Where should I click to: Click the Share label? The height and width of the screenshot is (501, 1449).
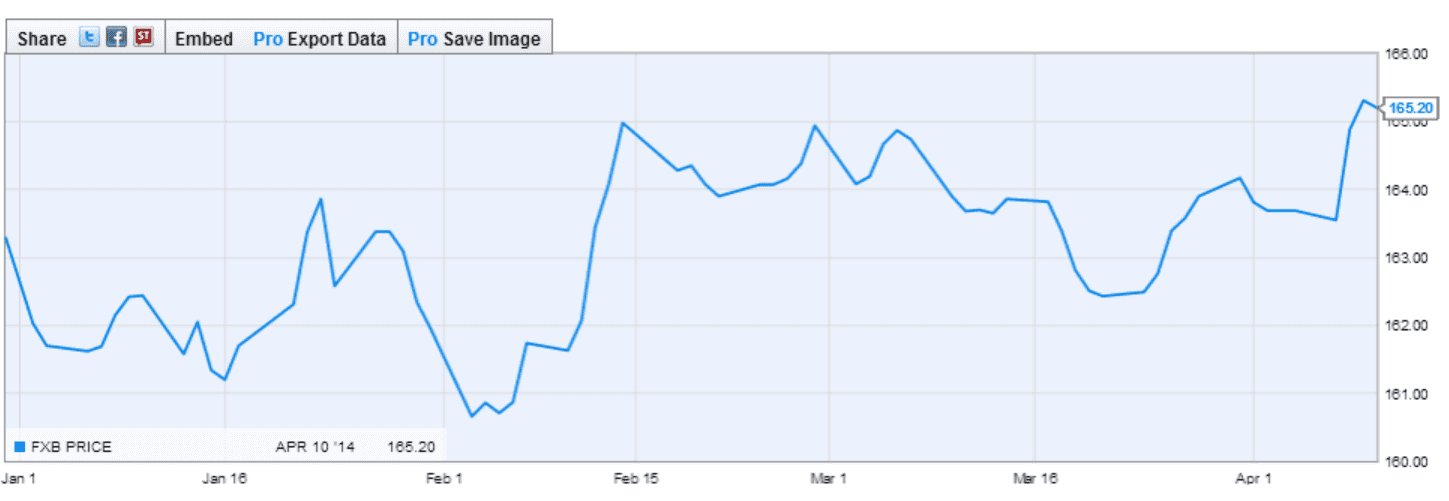[x=42, y=39]
